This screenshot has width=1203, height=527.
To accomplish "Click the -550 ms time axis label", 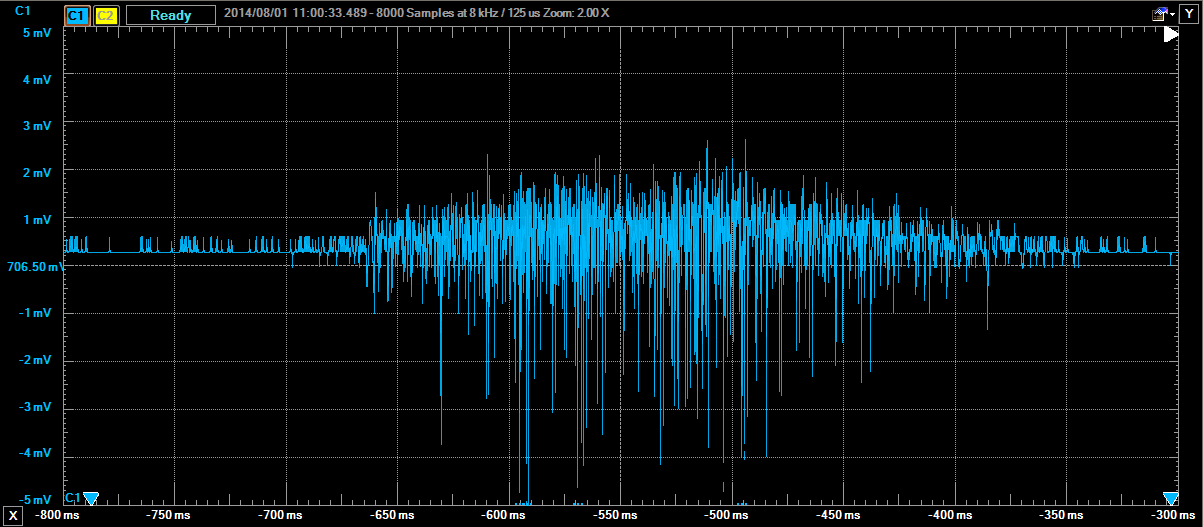I will 615,515.
